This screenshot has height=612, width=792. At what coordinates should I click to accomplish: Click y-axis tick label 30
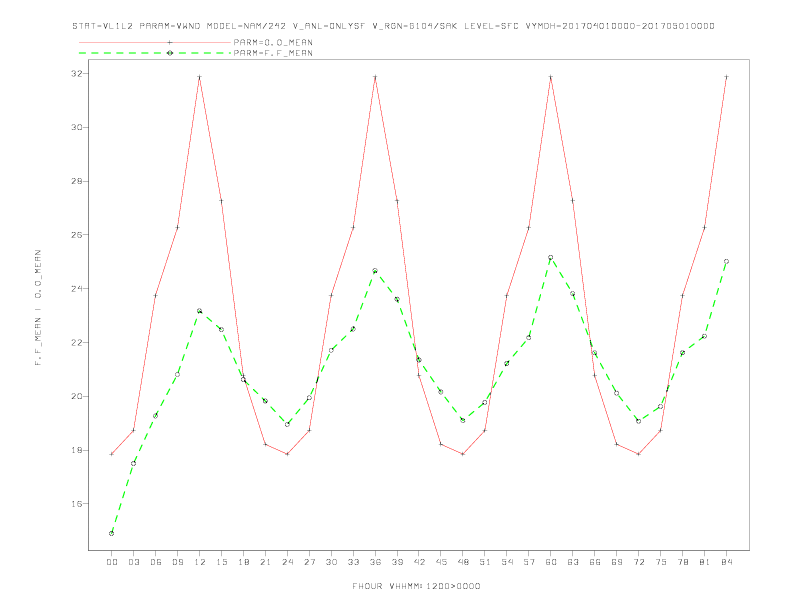pyautogui.click(x=76, y=127)
